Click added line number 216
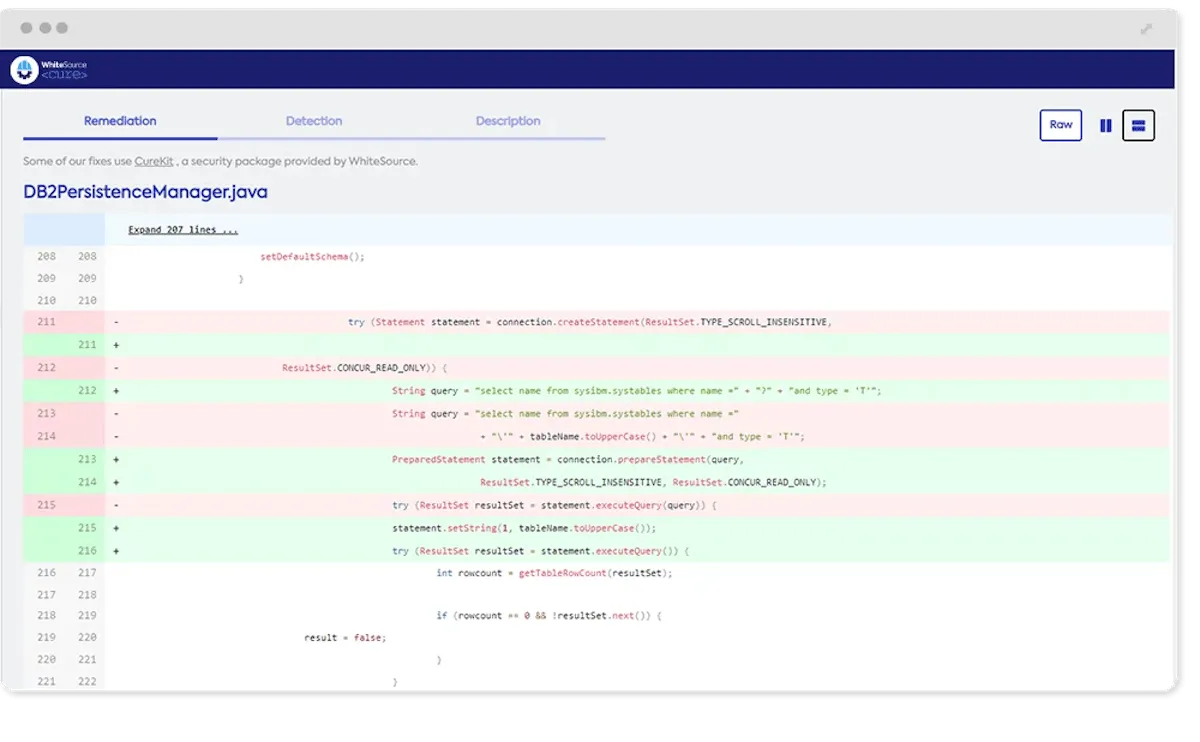Screen dimensions: 1200x742 point(87,551)
